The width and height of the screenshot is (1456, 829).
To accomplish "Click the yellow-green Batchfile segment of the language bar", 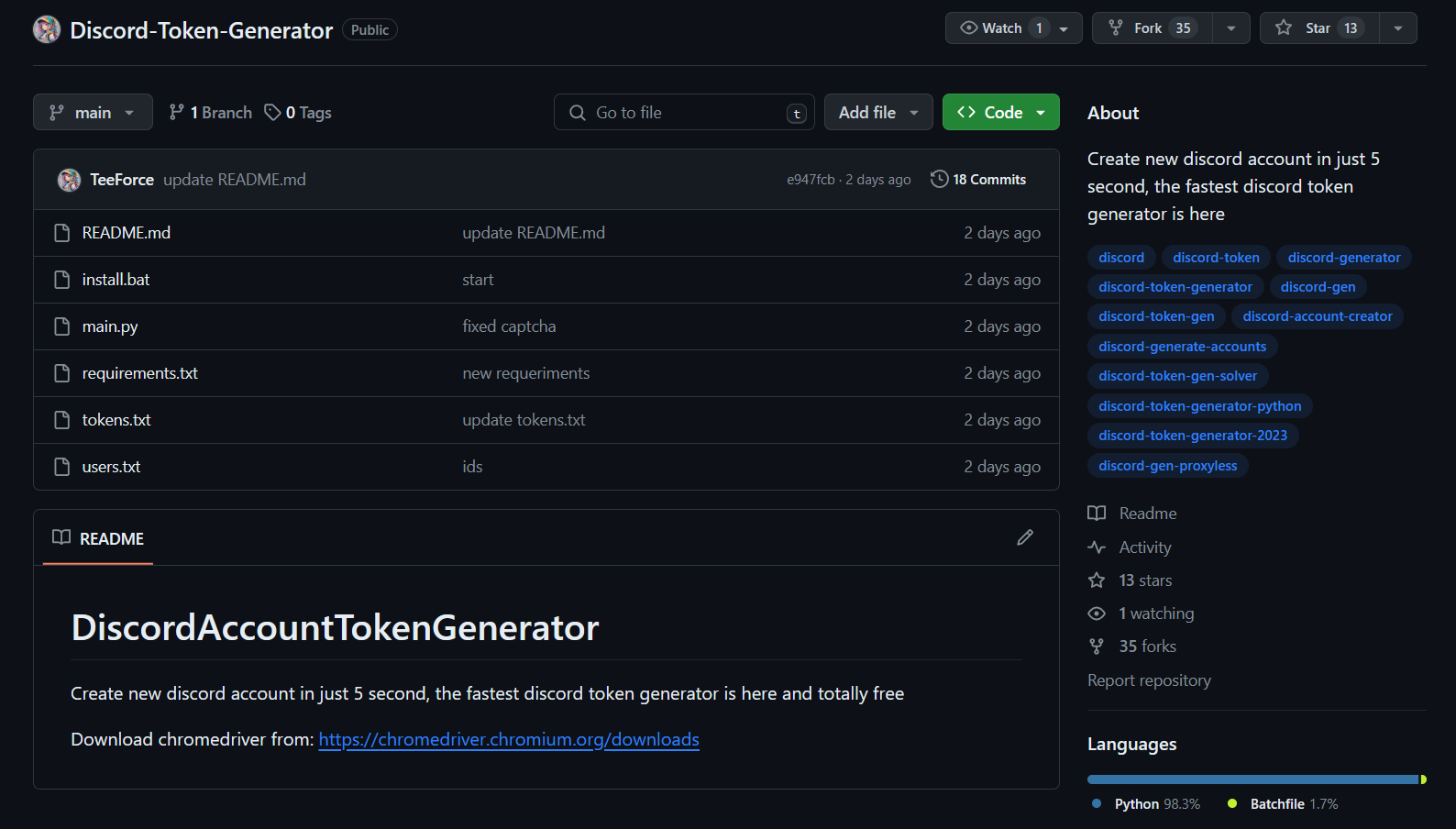I will pyautogui.click(x=1424, y=779).
